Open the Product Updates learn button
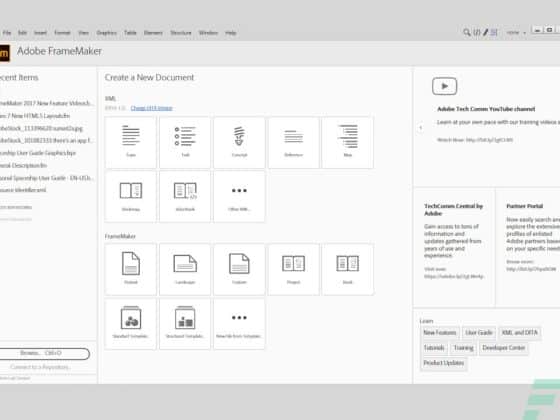 click(x=444, y=363)
